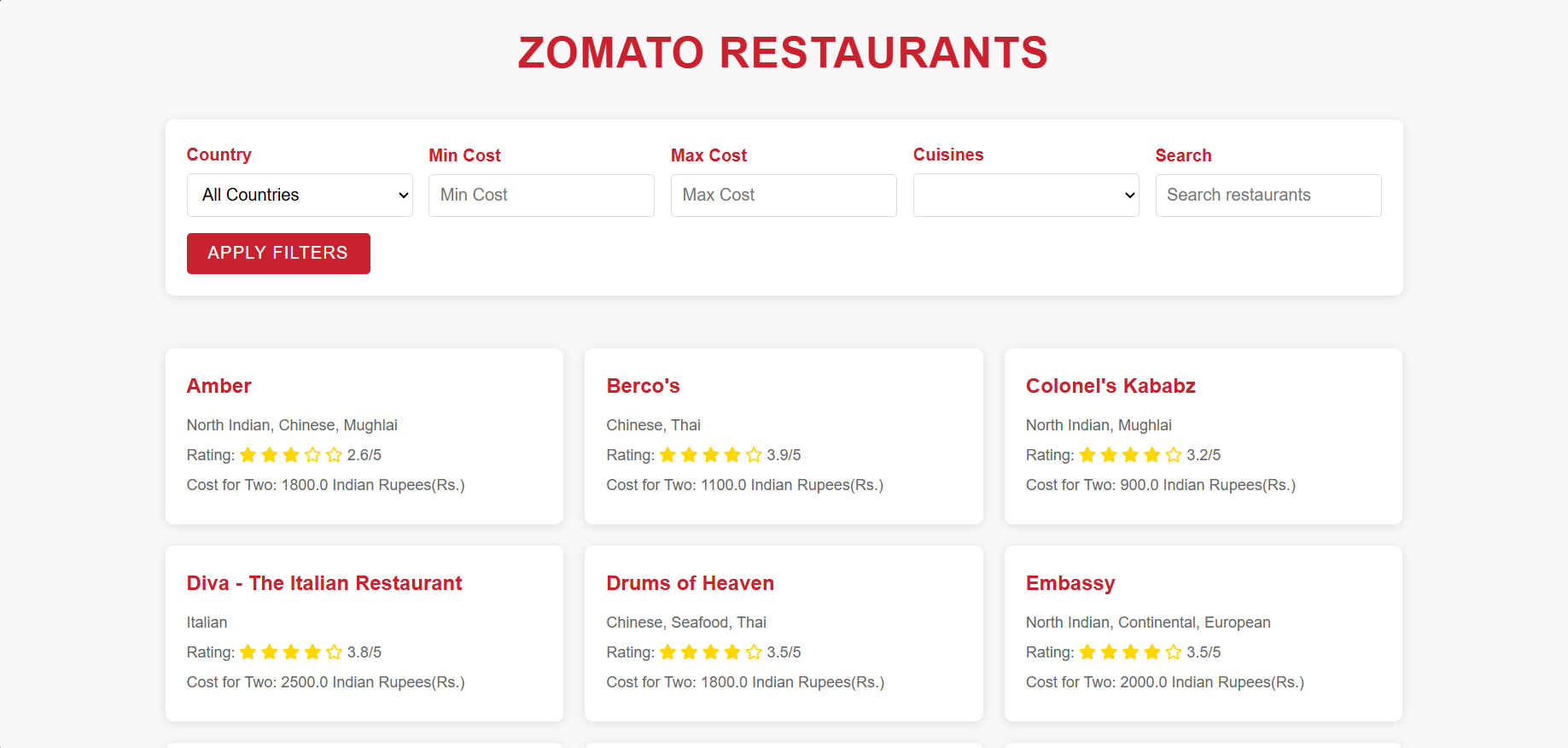The width and height of the screenshot is (1568, 748).
Task: Click the fourth star in Berco's rating
Action: pos(732,455)
